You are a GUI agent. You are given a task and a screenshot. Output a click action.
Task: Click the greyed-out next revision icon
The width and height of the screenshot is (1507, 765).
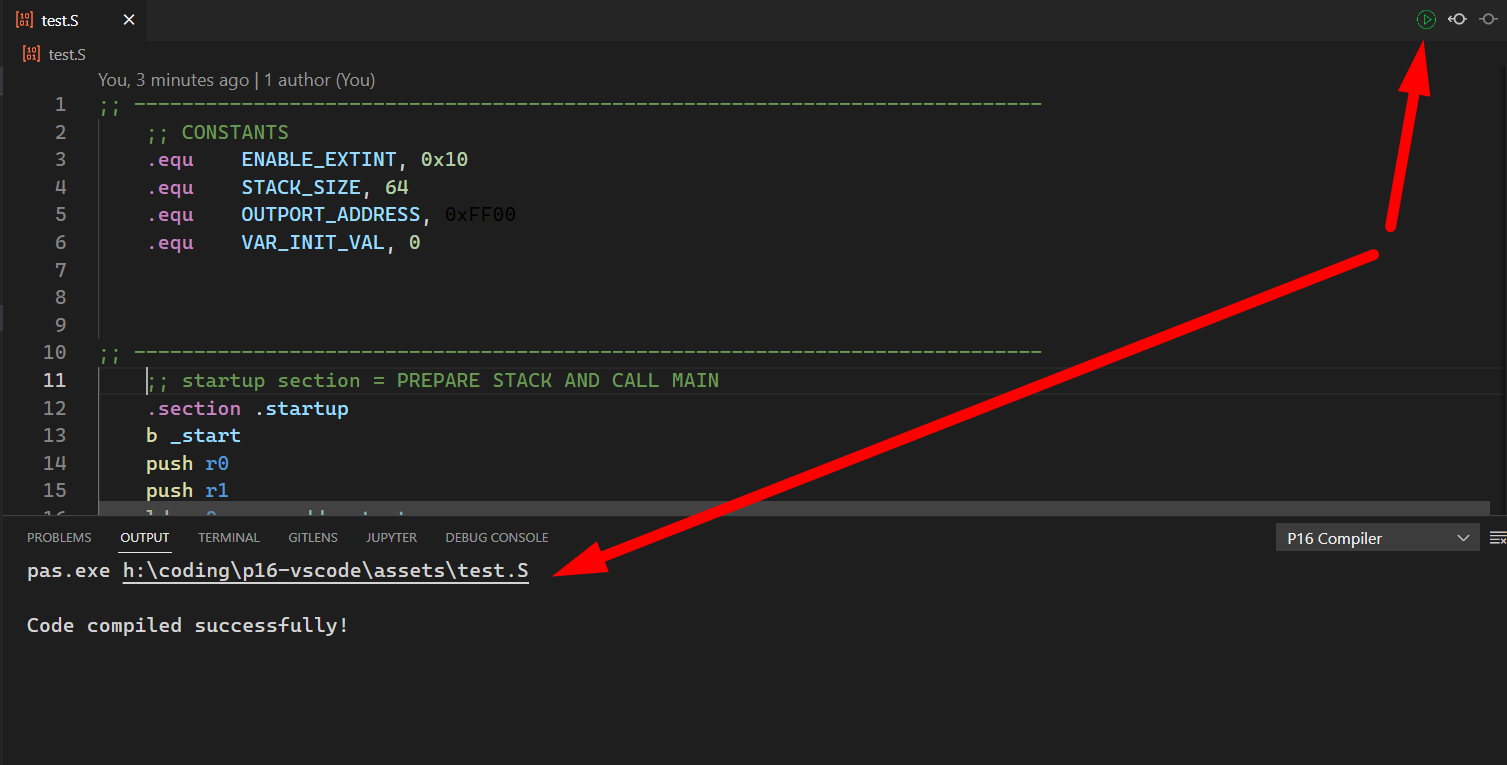1488,19
